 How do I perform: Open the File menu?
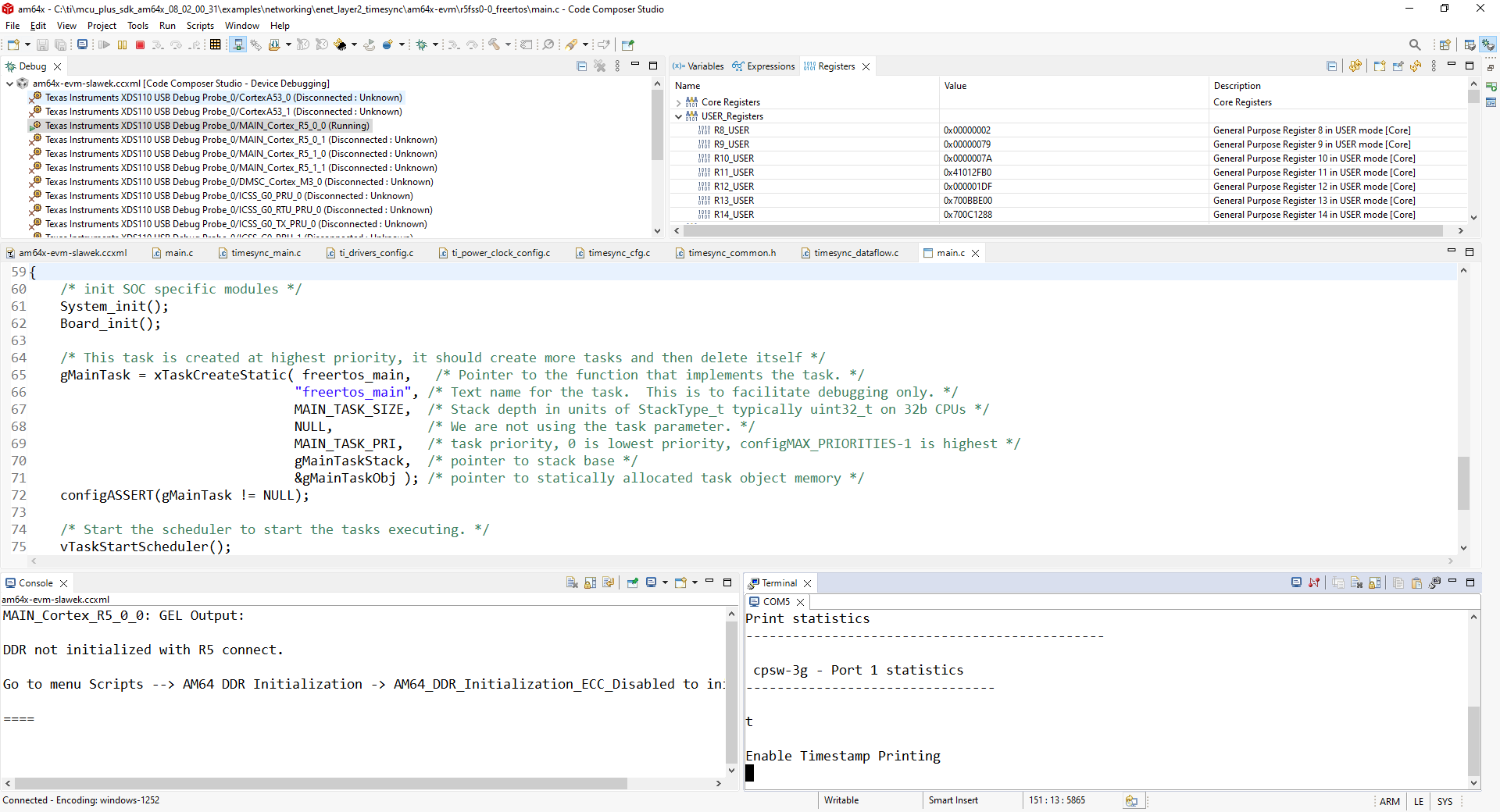(x=12, y=26)
